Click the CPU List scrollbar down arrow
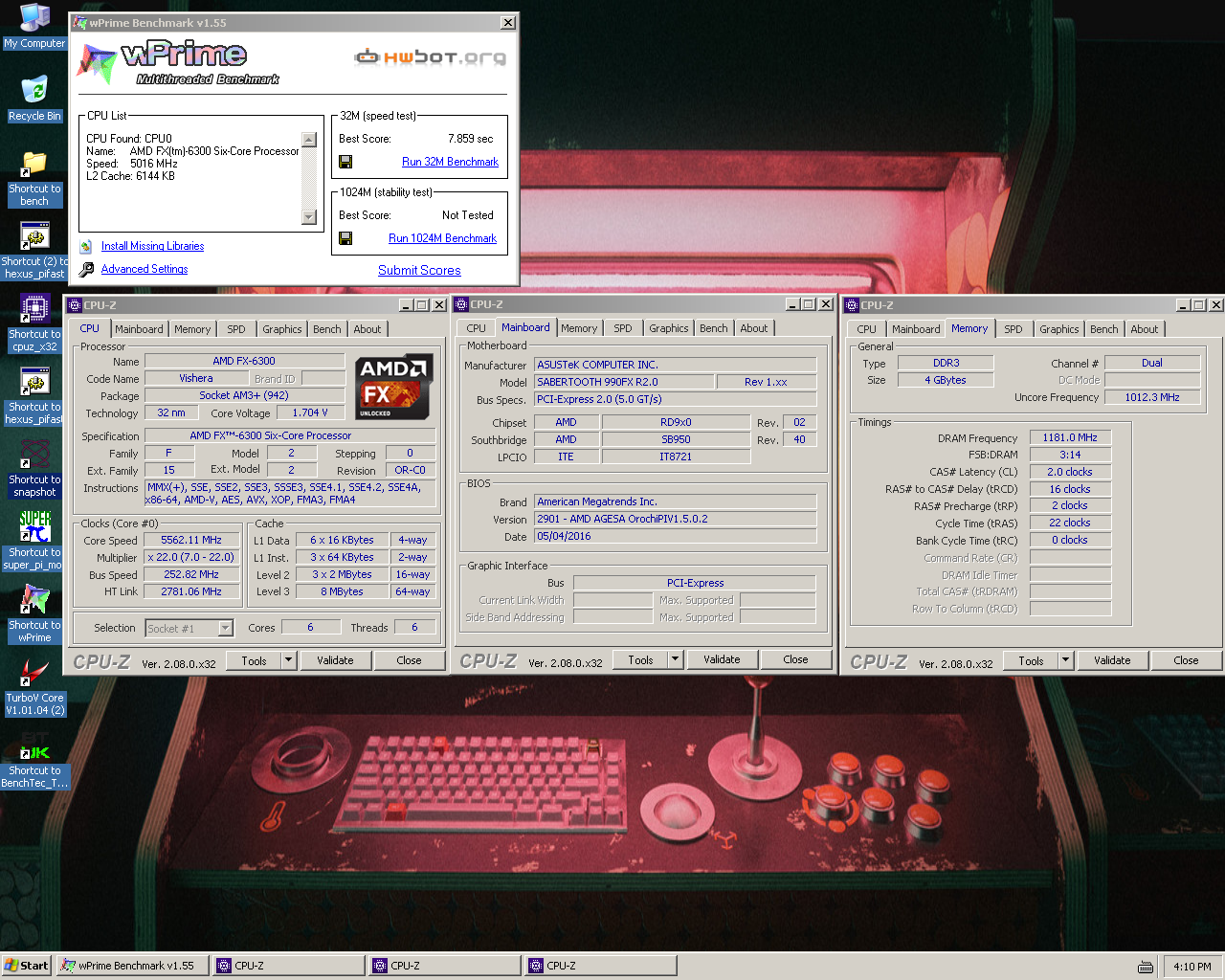 coord(309,217)
